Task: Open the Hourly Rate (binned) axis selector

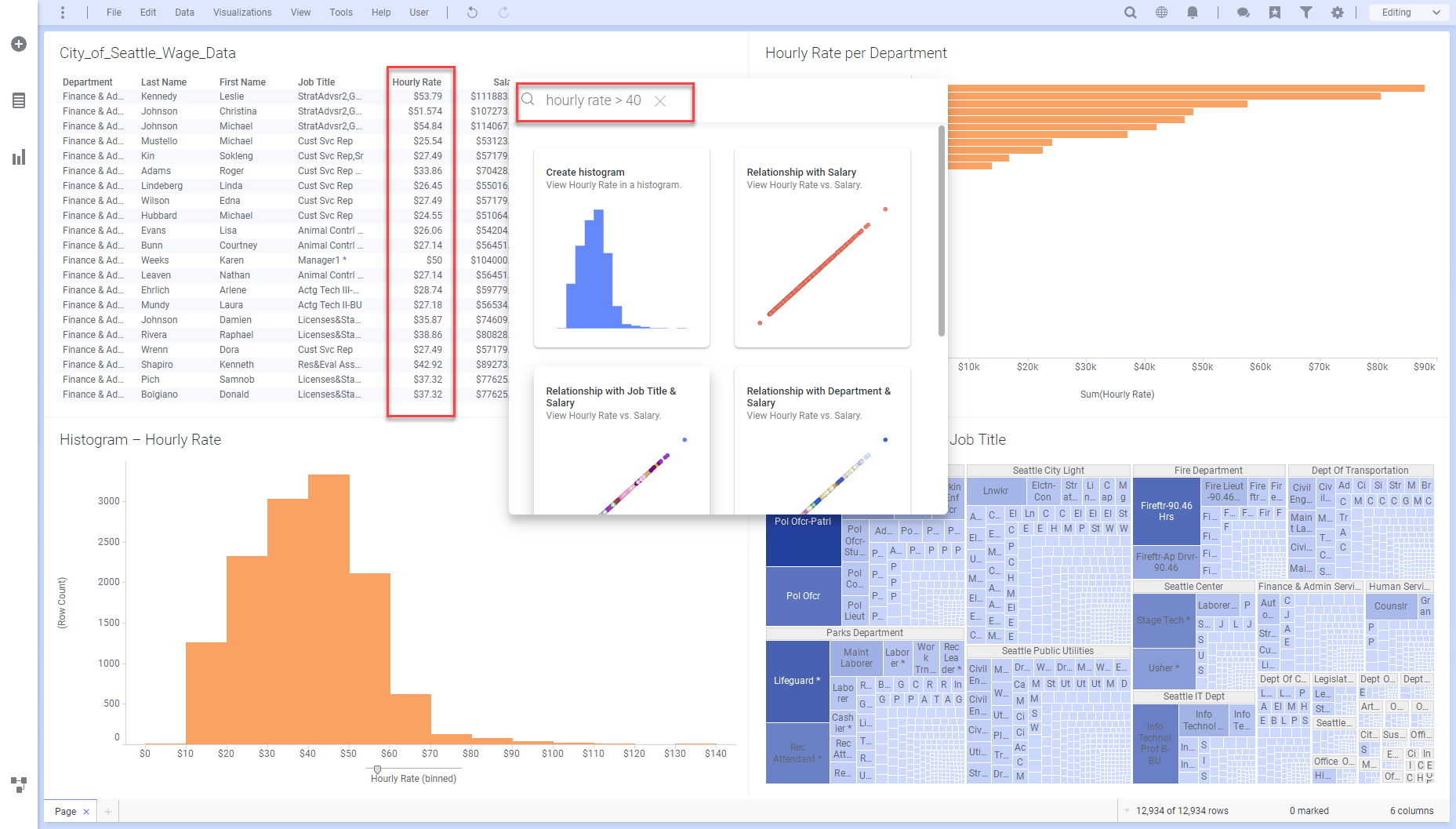Action: pyautogui.click(x=413, y=779)
